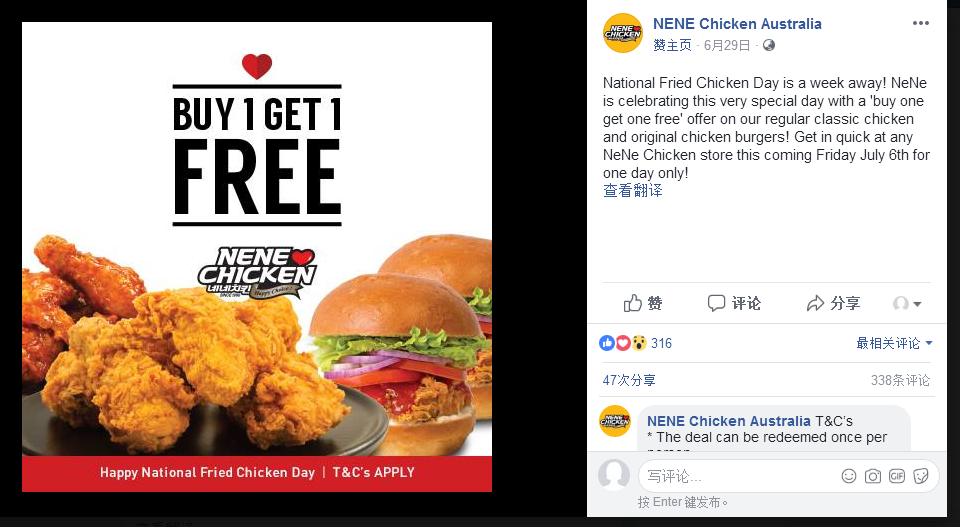Click the NENE Chicken profile picture in post header
This screenshot has width=960, height=527.
(x=623, y=33)
